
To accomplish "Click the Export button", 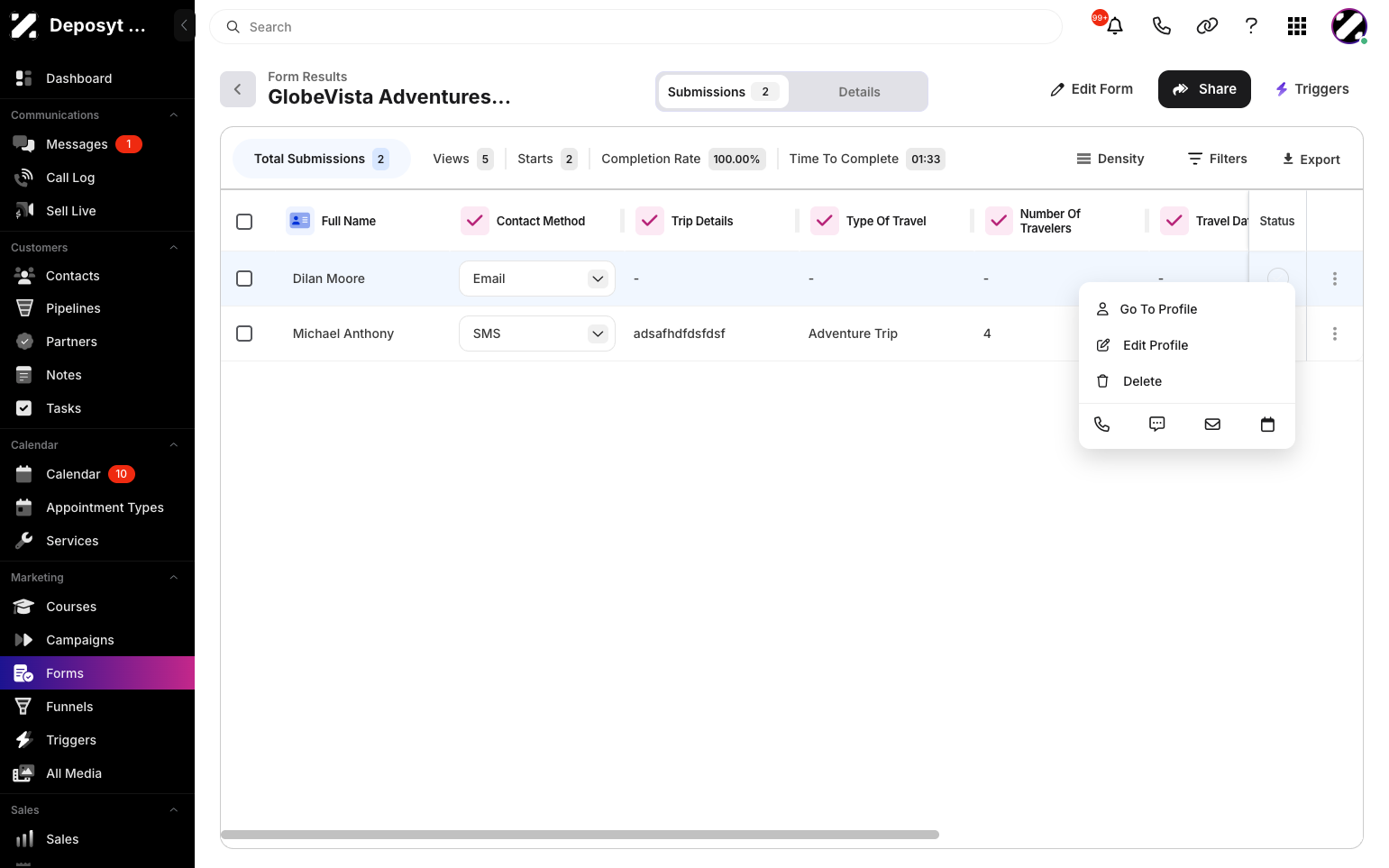I will click(x=1311, y=160).
